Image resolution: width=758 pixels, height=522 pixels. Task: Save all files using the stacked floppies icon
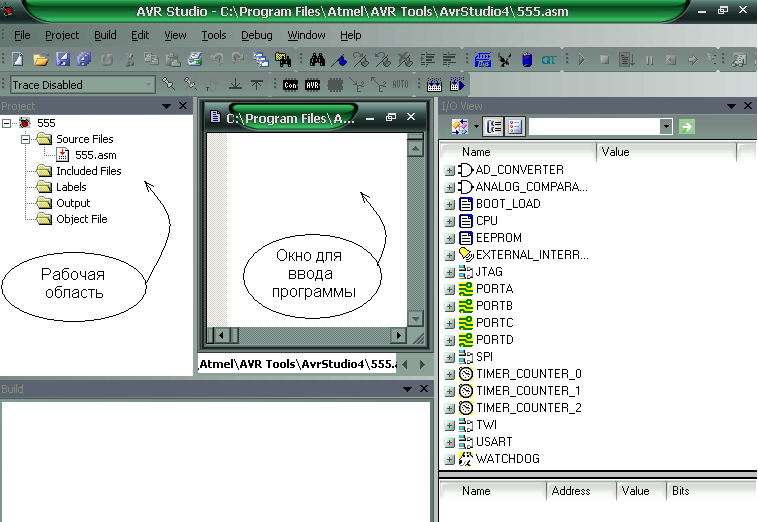coord(84,59)
